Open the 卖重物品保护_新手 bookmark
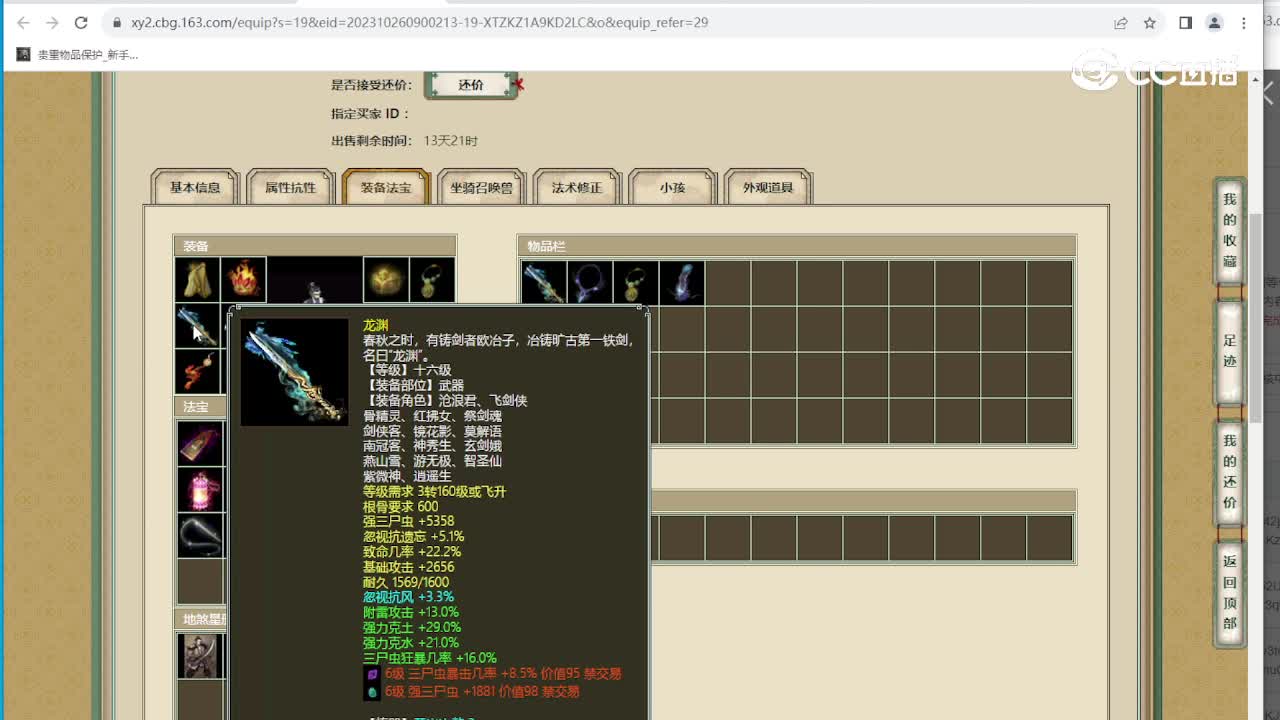 (78, 55)
